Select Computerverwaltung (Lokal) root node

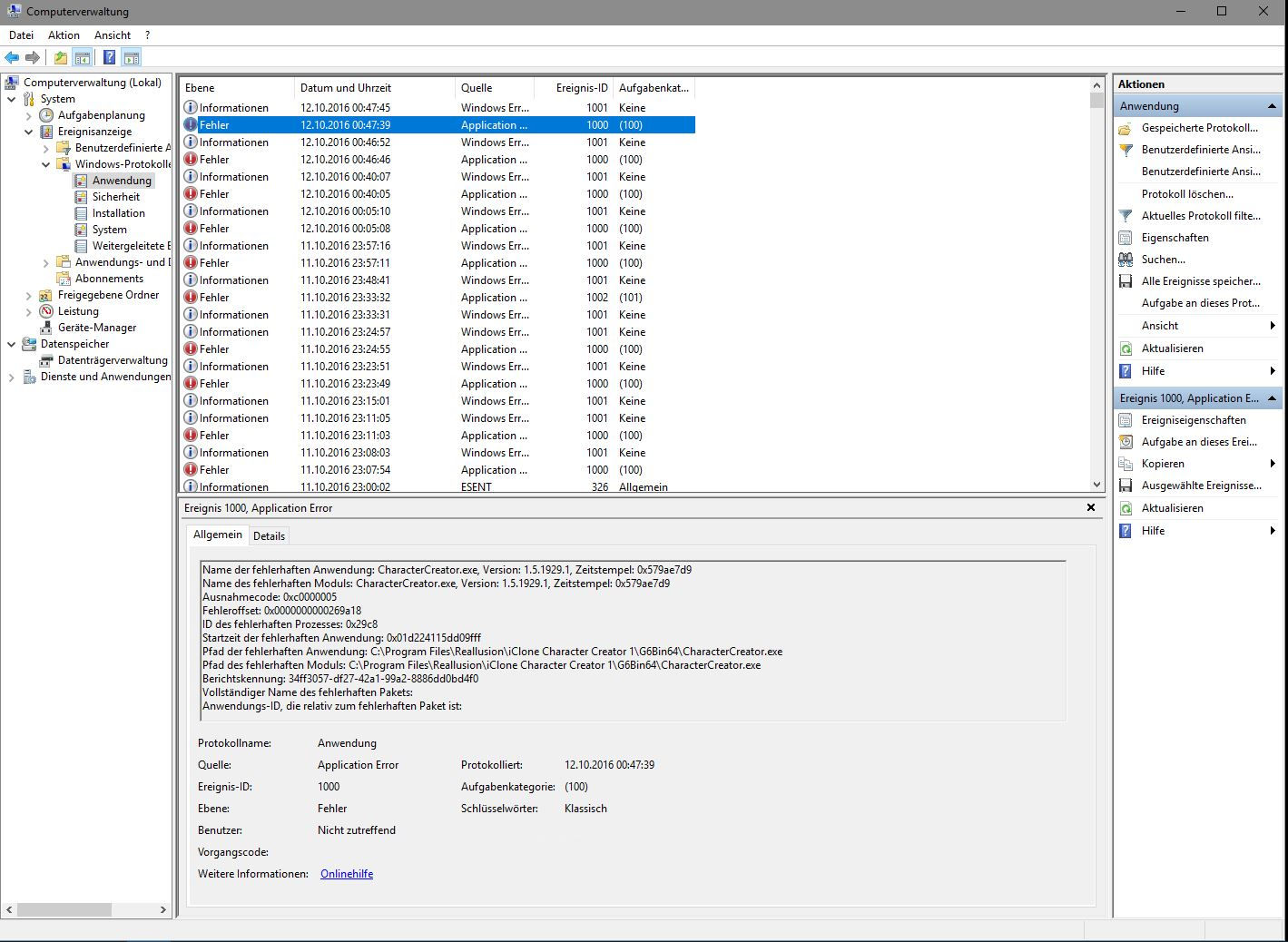93,83
